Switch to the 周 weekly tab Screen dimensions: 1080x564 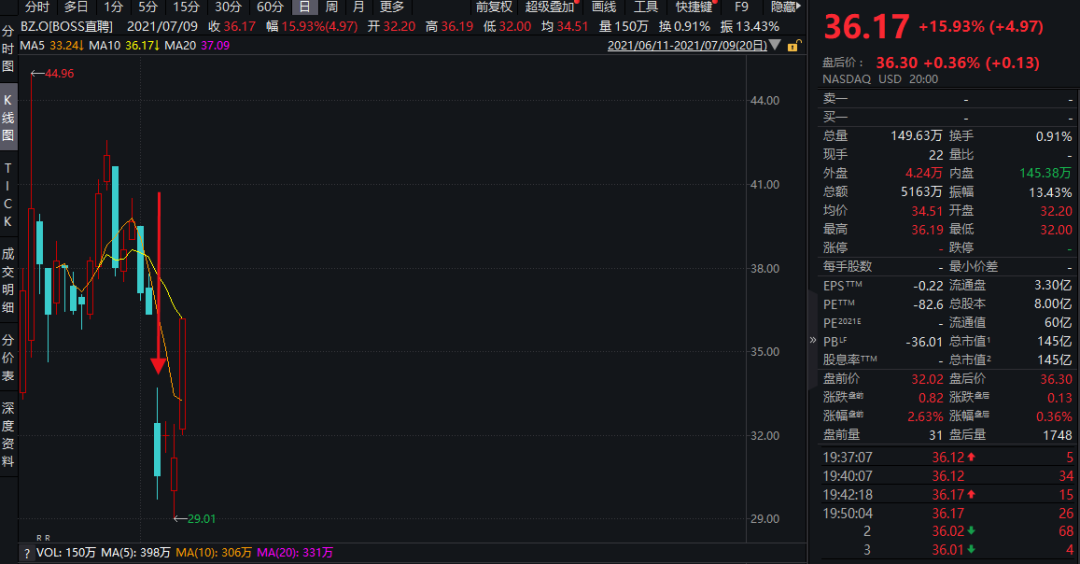[331, 7]
